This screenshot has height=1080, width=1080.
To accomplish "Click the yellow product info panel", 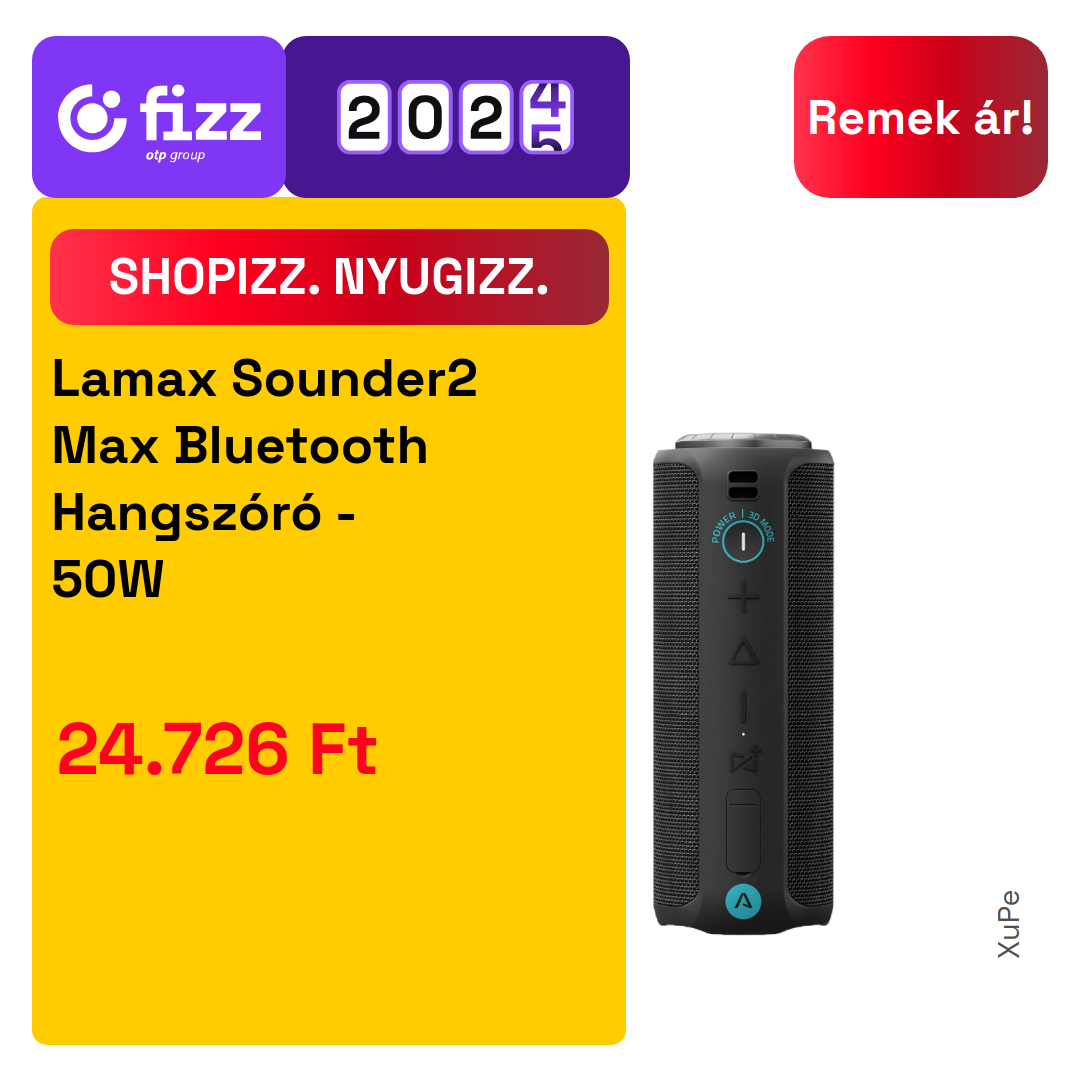I will coord(329,621).
